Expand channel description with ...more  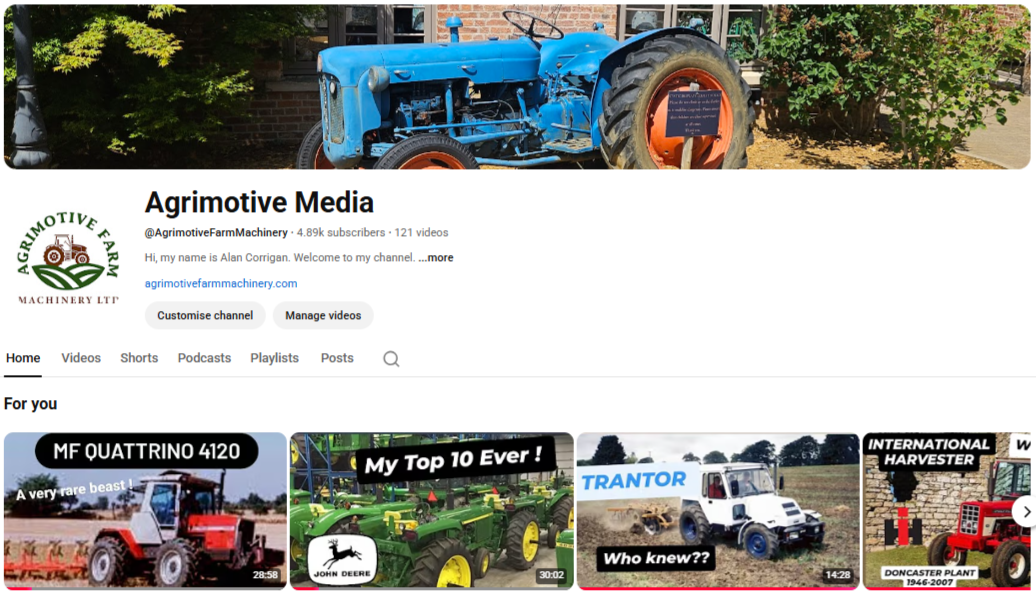435,258
